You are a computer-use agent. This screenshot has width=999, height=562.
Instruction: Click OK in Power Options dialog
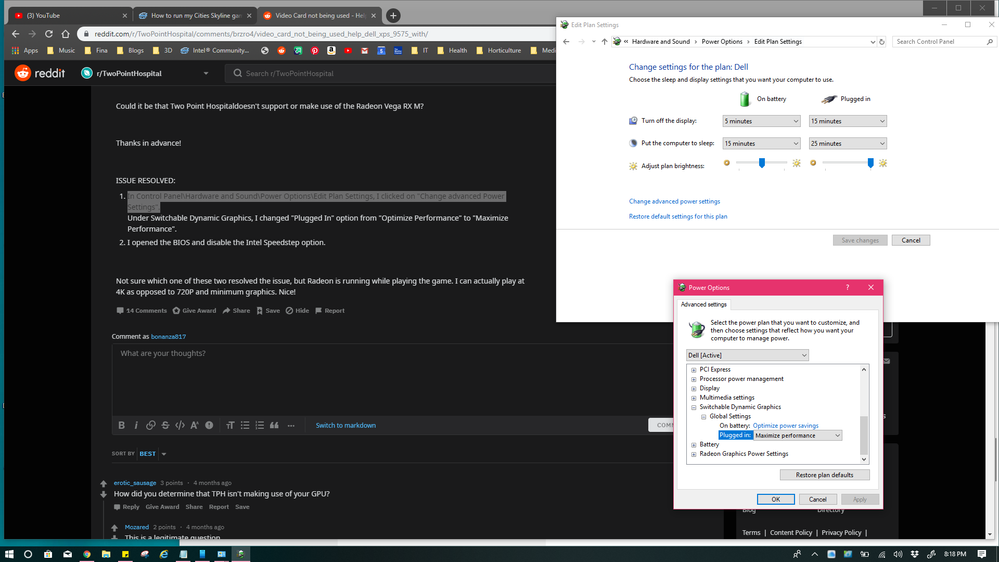pyautogui.click(x=775, y=500)
